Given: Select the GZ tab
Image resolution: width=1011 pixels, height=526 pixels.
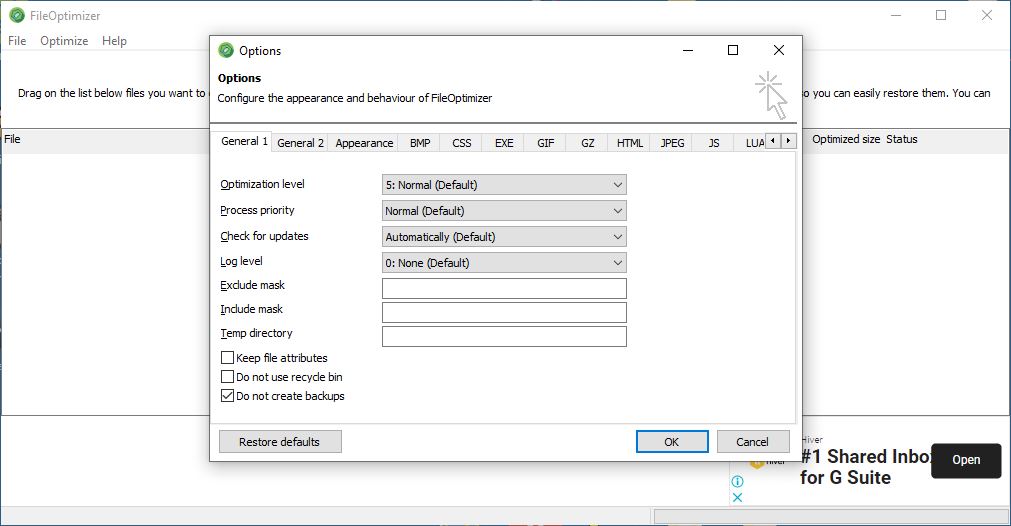Looking at the screenshot, I should 587,143.
